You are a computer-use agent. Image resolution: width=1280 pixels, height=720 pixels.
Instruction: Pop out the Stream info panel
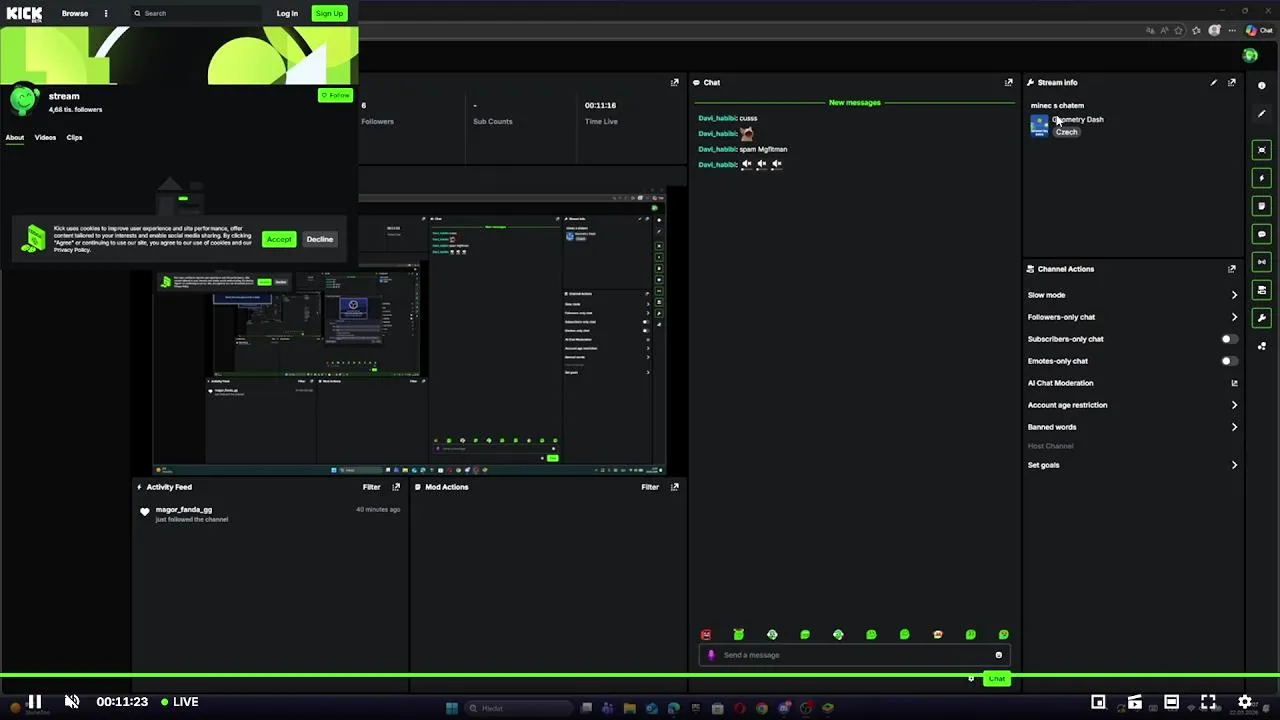pos(1231,82)
